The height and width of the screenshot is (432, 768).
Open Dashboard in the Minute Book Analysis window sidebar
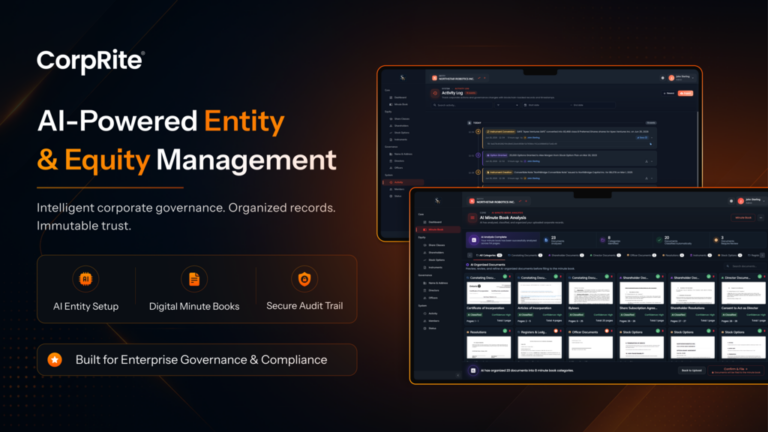432,222
